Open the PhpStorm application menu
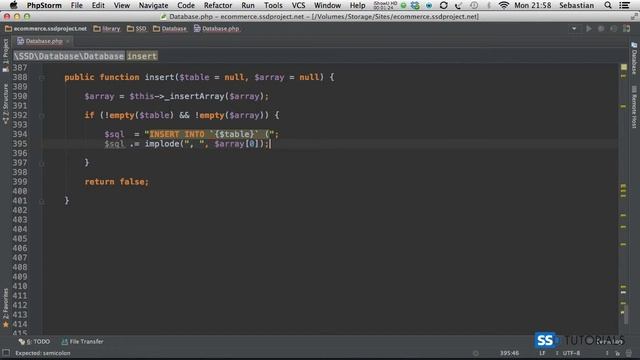Screen dimensions: 640x360 click(x=44, y=5)
